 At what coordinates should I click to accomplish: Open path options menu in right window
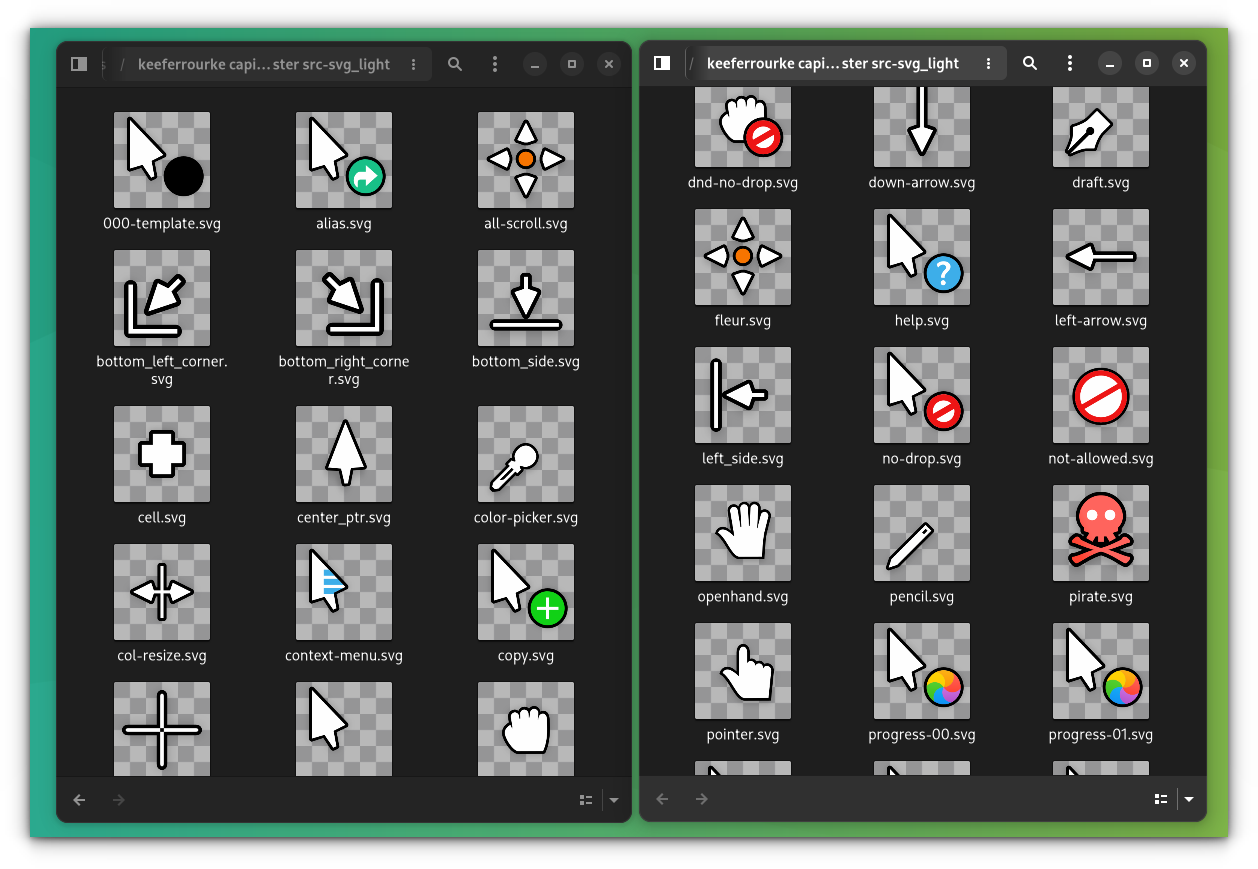coord(989,63)
